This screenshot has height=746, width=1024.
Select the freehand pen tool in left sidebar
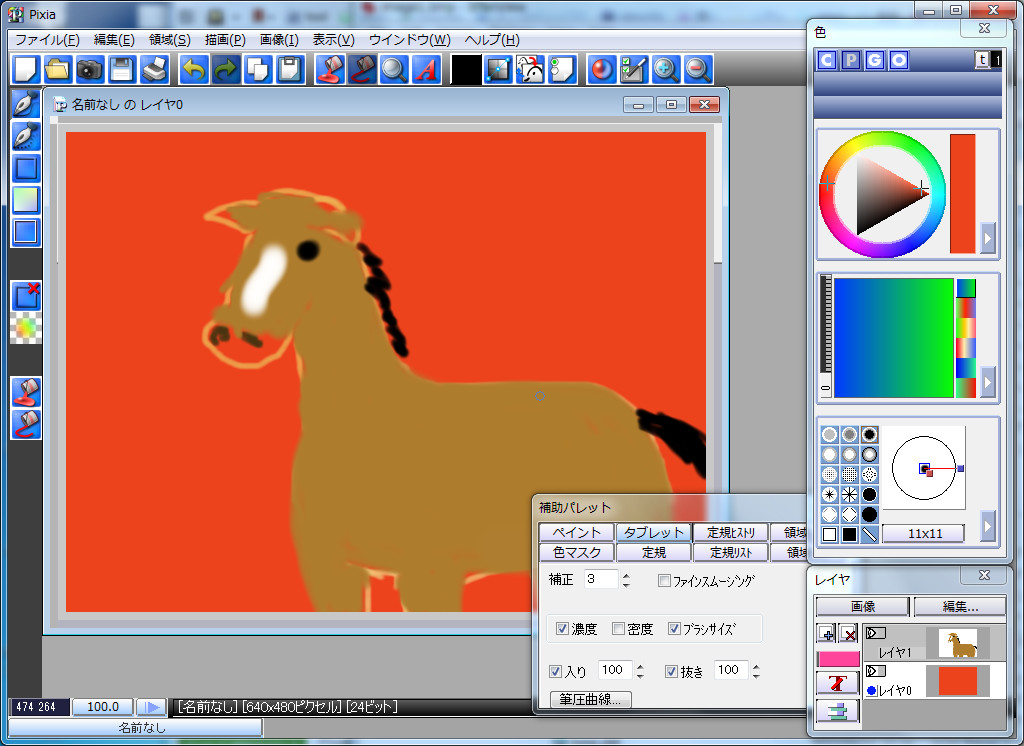click(25, 105)
